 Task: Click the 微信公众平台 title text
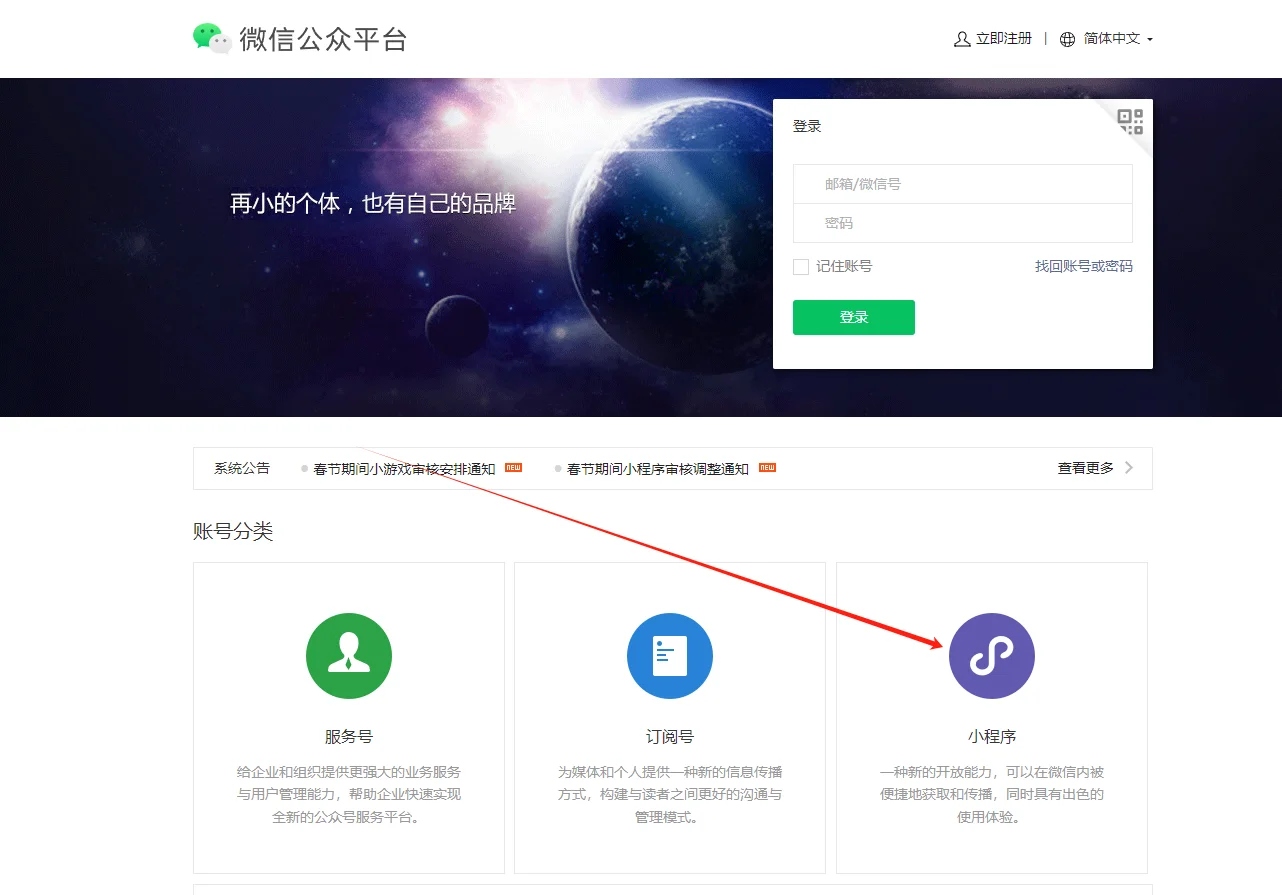point(323,39)
